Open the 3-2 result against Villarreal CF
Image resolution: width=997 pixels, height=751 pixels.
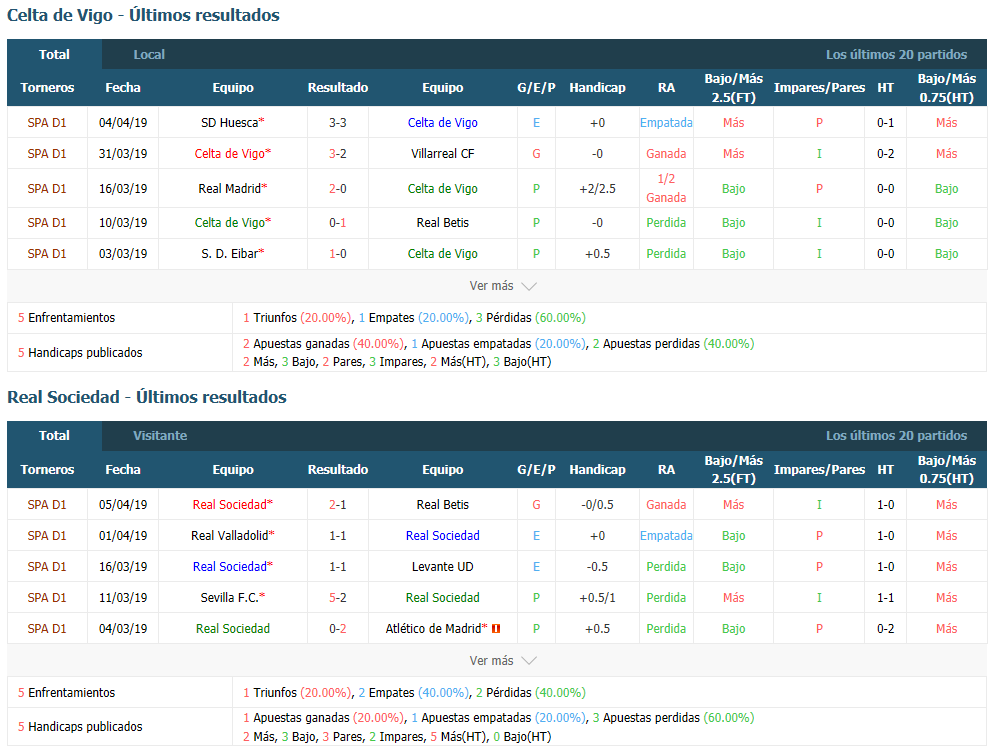[x=338, y=154]
